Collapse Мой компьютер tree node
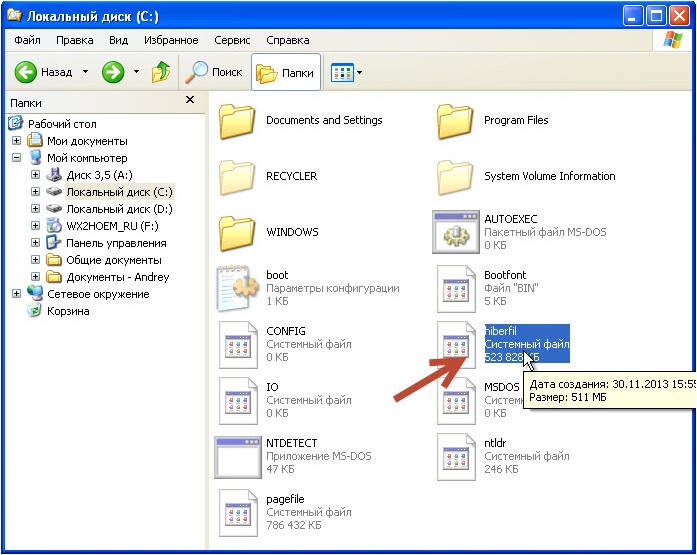Viewport: 697px width, 555px height. pyautogui.click(x=16, y=157)
